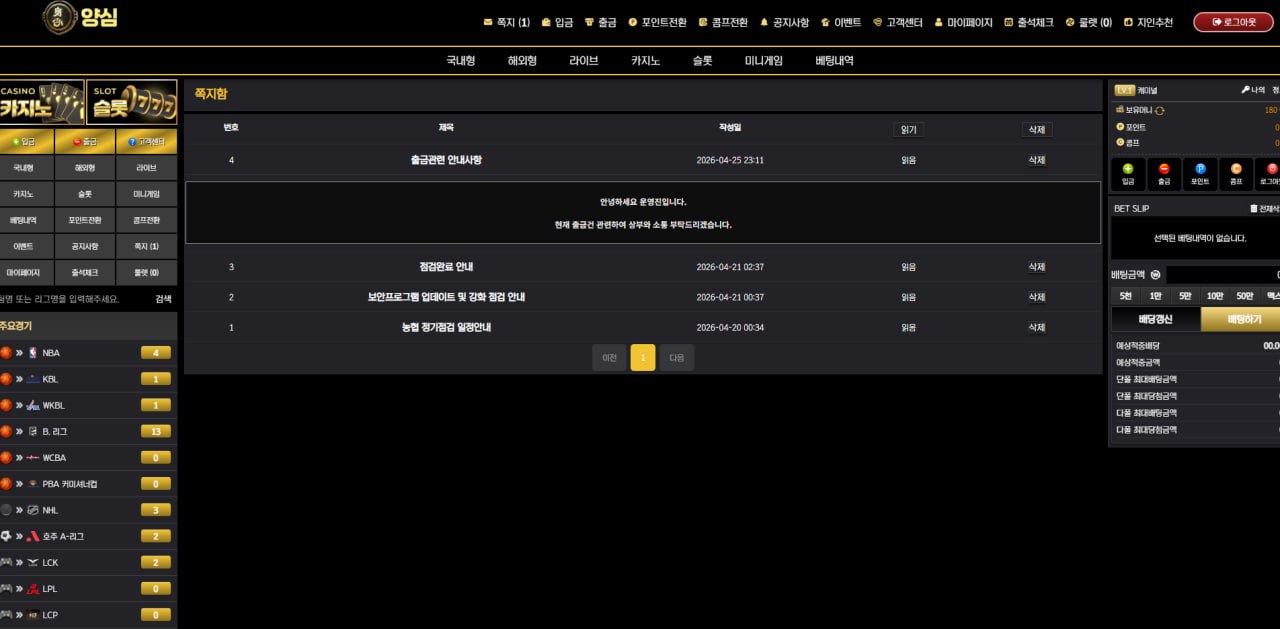Open 쪽지 (1) messages in top bar
This screenshot has width=1280, height=629.
[x=506, y=22]
